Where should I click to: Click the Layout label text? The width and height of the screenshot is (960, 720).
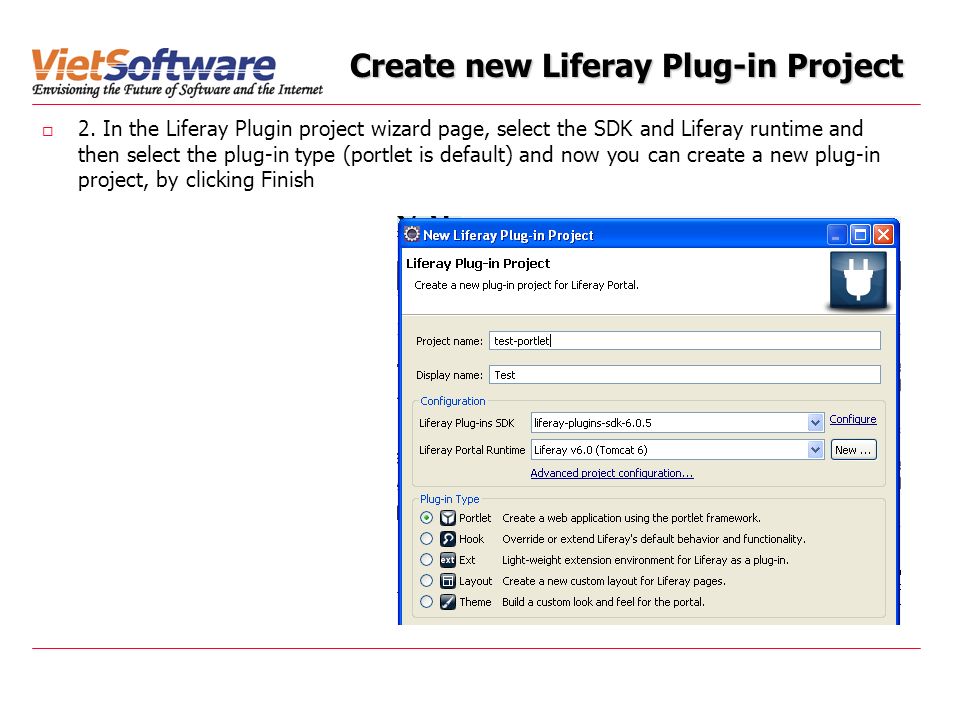click(x=476, y=581)
